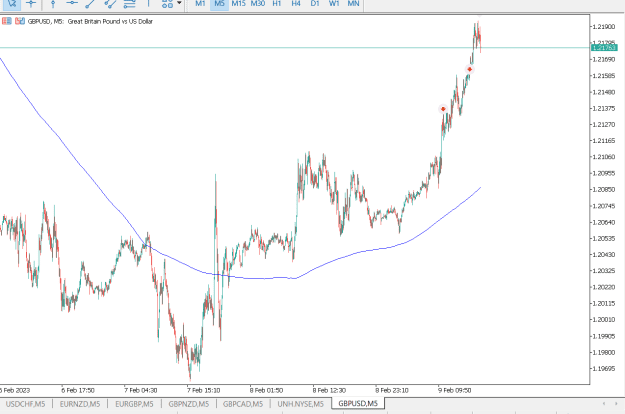Click price scale label 1.21690
Image resolution: width=625 pixels, height=414 pixels.
click(604, 59)
